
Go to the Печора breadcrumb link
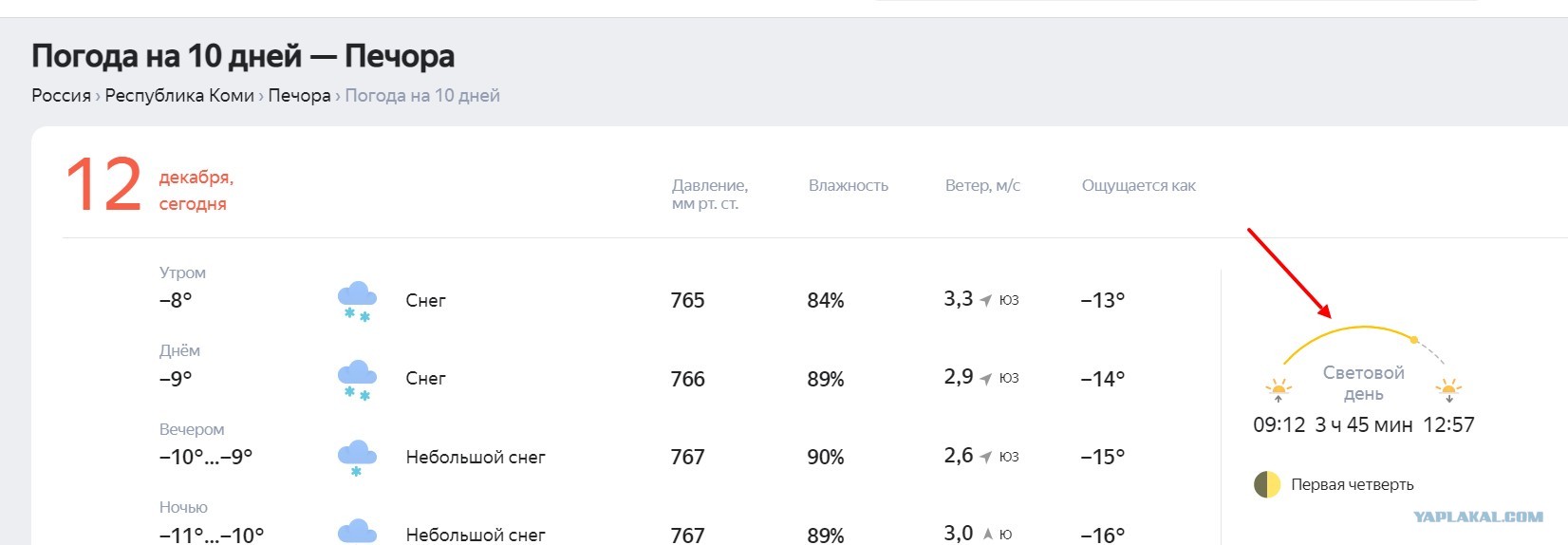coord(299,95)
